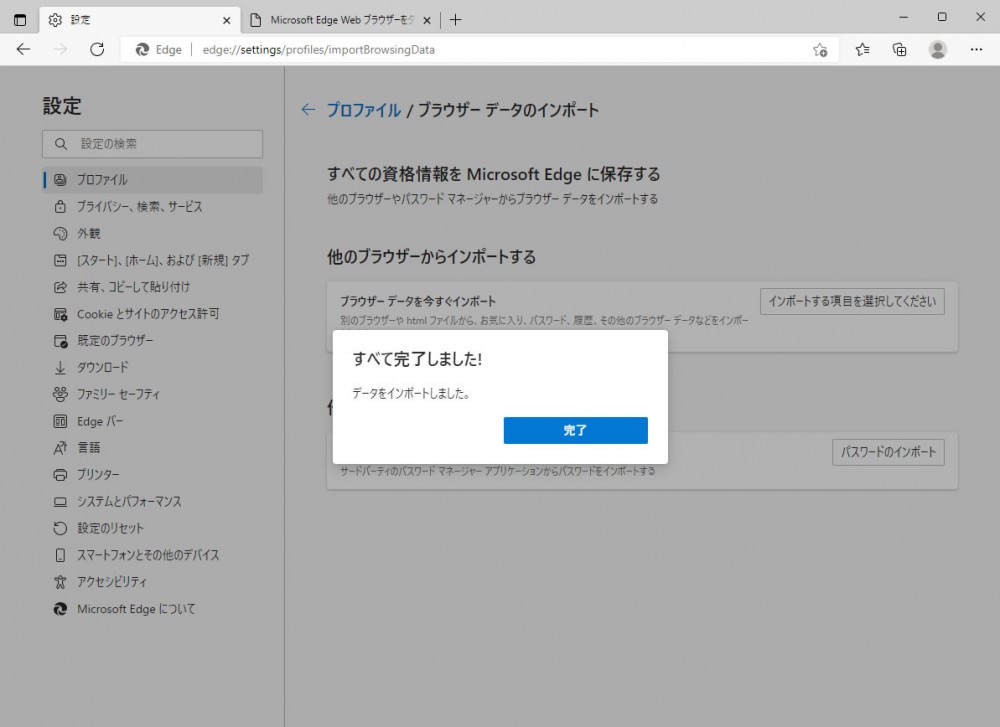Open プライバシー、検索、サービス settings
Image resolution: width=1000 pixels, height=727 pixels.
click(x=153, y=207)
